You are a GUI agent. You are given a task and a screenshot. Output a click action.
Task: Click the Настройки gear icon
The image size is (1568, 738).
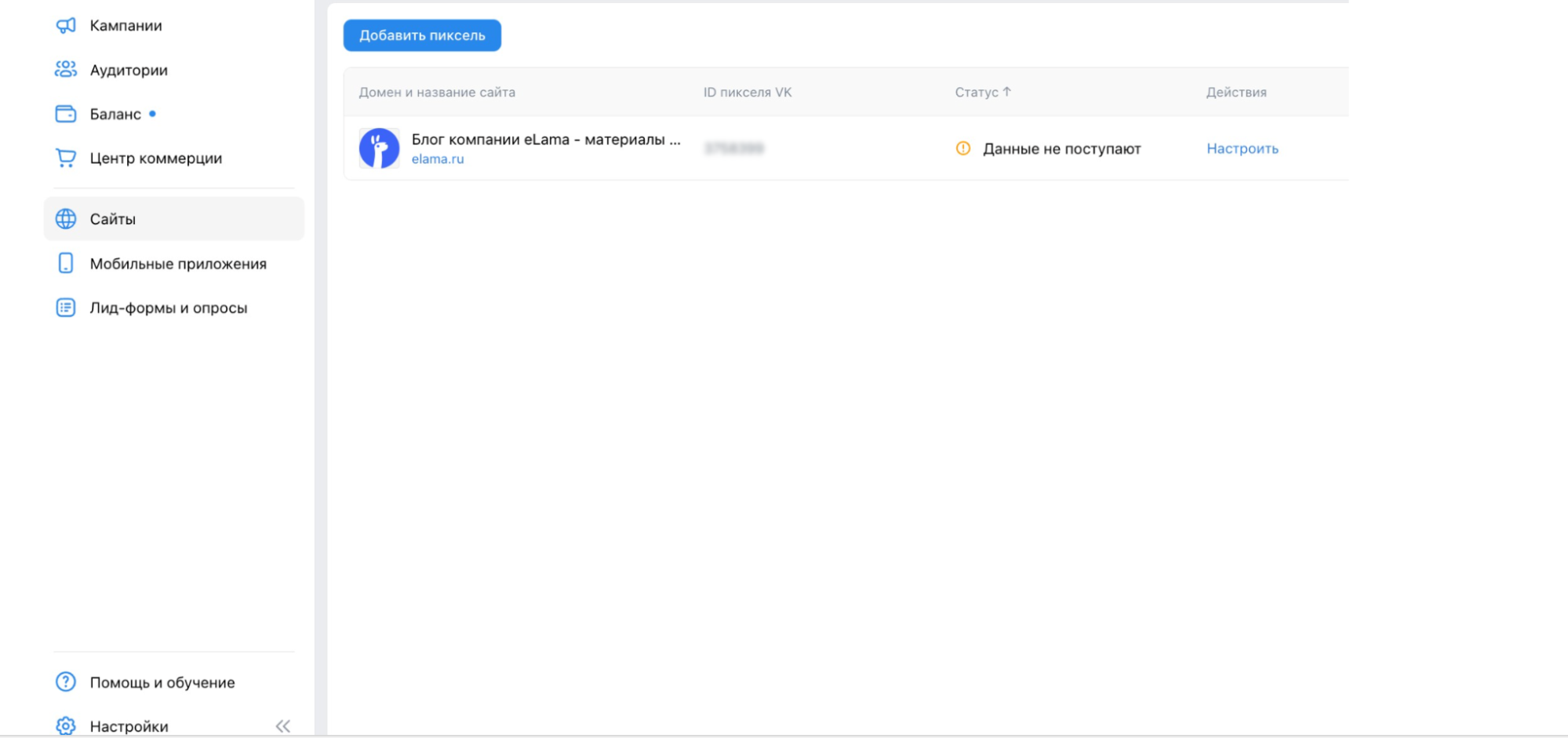pyautogui.click(x=66, y=725)
